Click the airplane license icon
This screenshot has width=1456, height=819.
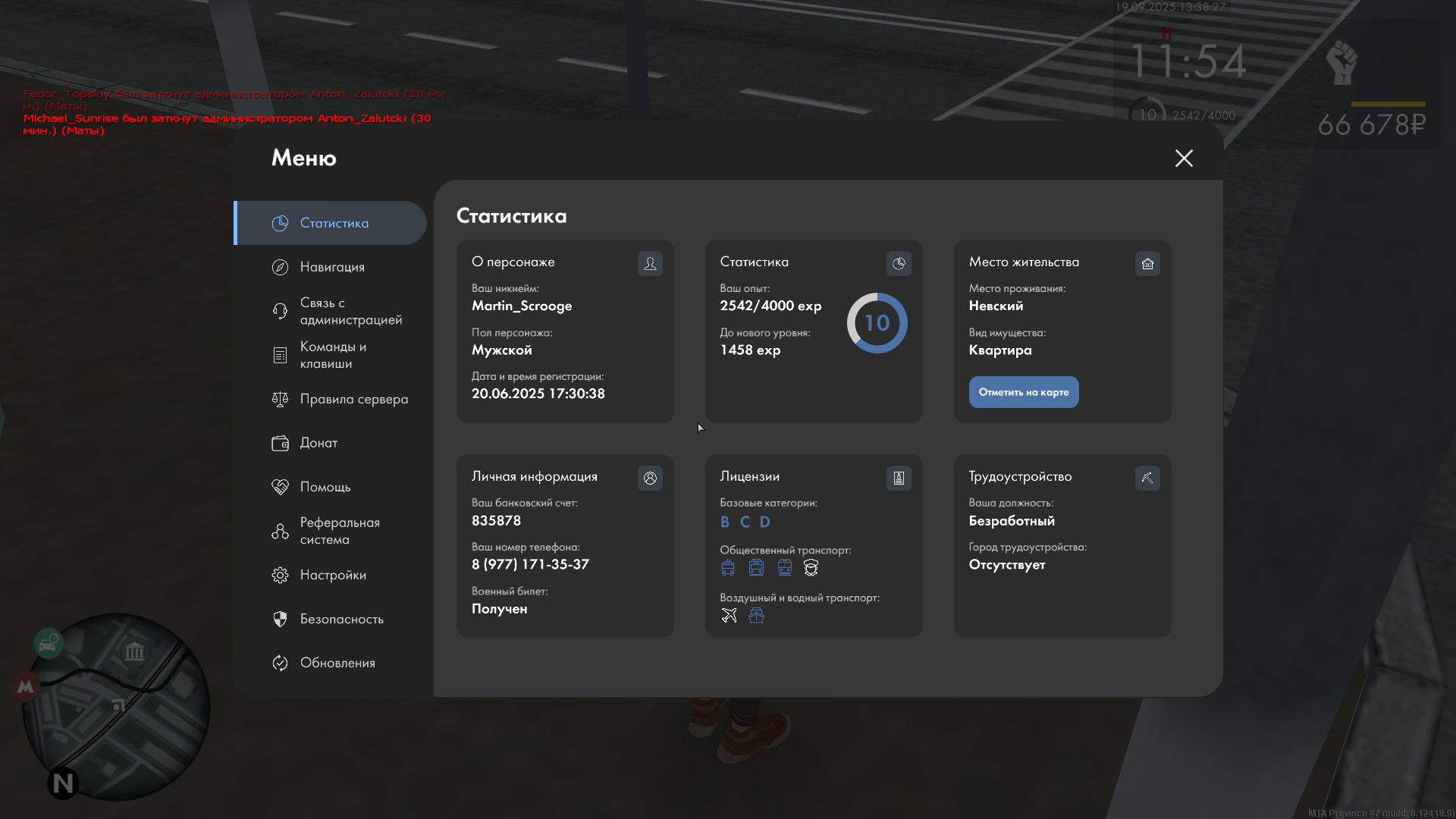[729, 615]
